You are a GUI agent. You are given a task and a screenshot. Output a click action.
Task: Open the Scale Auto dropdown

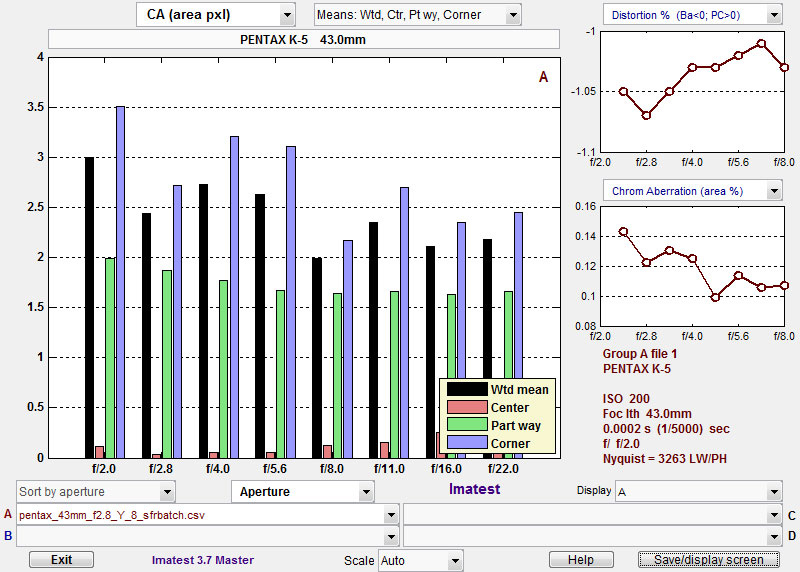pos(421,561)
